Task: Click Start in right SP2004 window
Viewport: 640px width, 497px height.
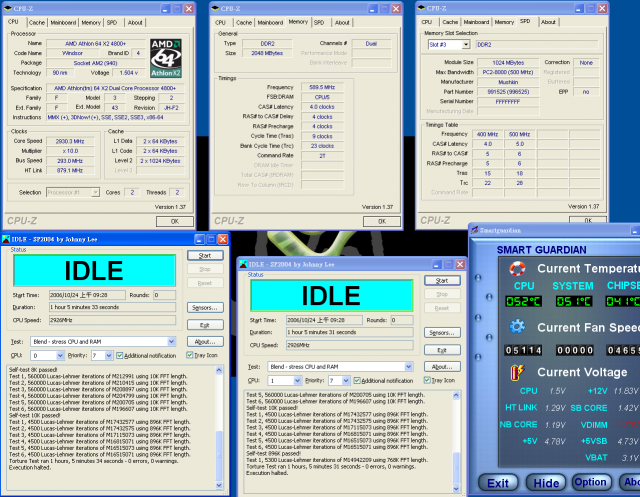Action: click(x=442, y=280)
